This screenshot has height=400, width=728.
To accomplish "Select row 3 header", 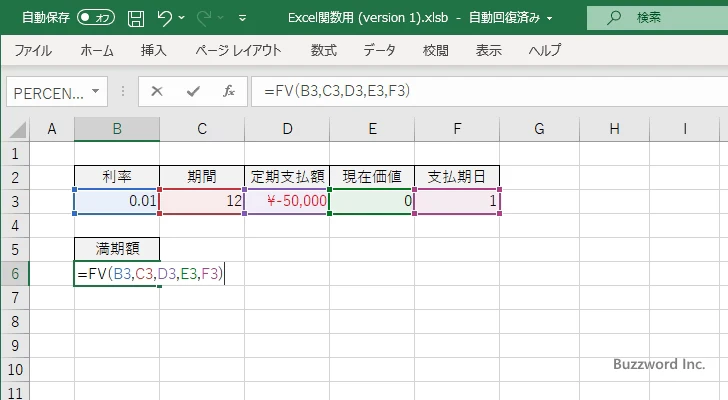I will [15, 201].
